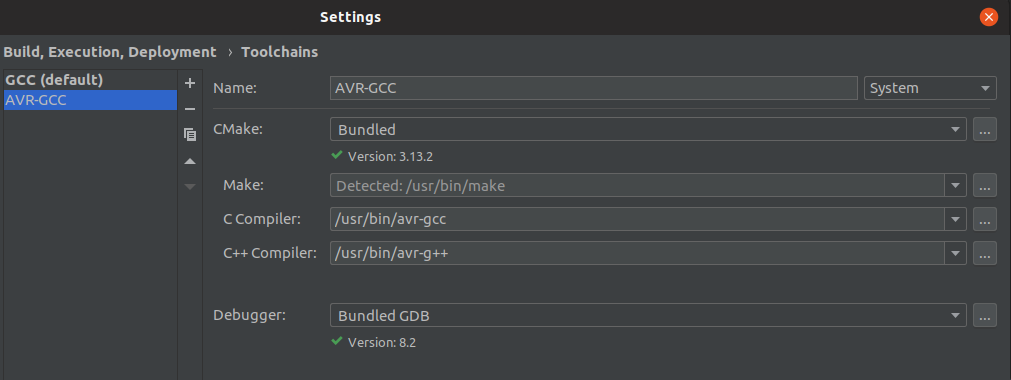Open the Make path dropdown arrow
The width and height of the screenshot is (1011, 380).
coord(956,186)
